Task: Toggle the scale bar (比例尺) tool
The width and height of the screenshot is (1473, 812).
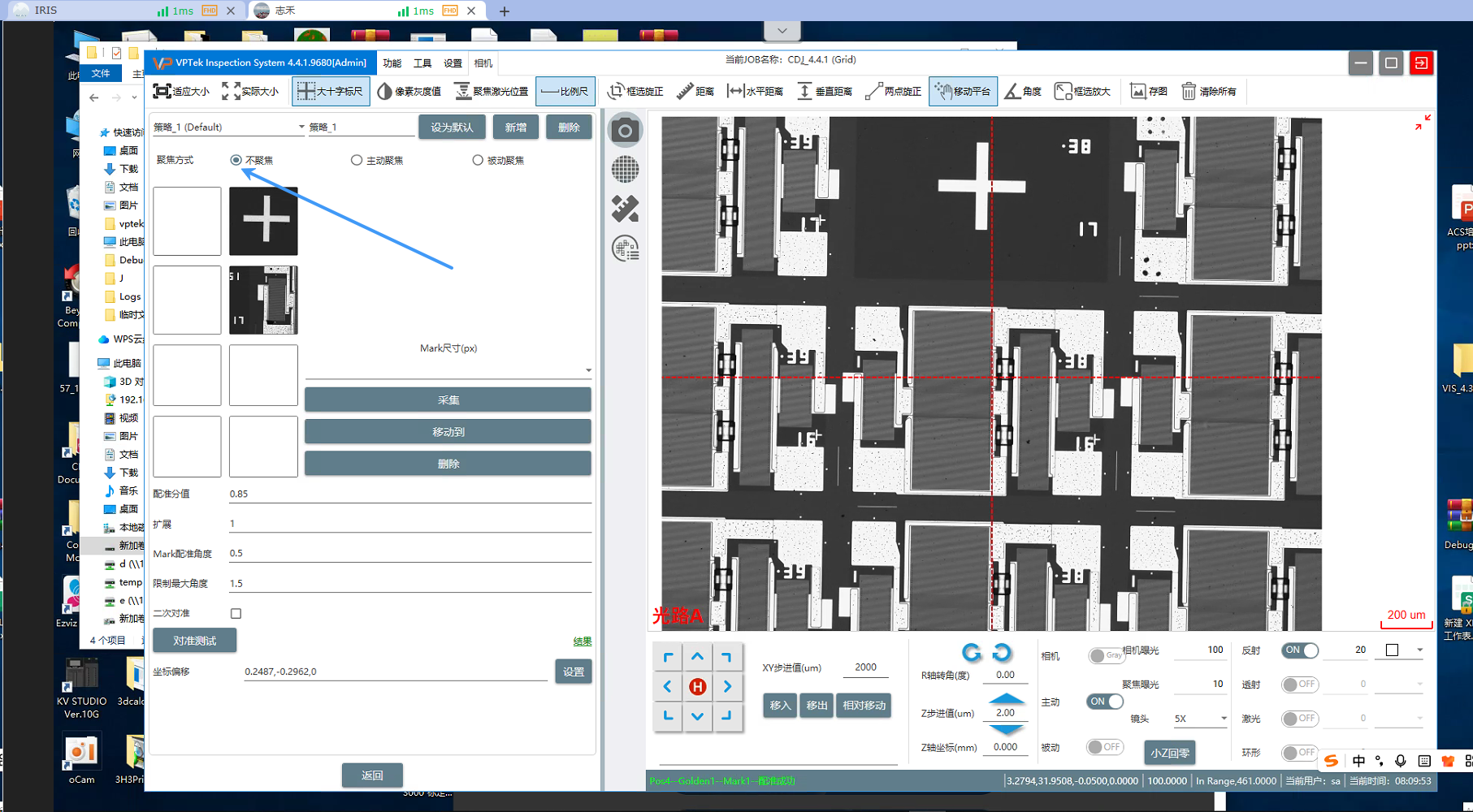Action: point(565,92)
